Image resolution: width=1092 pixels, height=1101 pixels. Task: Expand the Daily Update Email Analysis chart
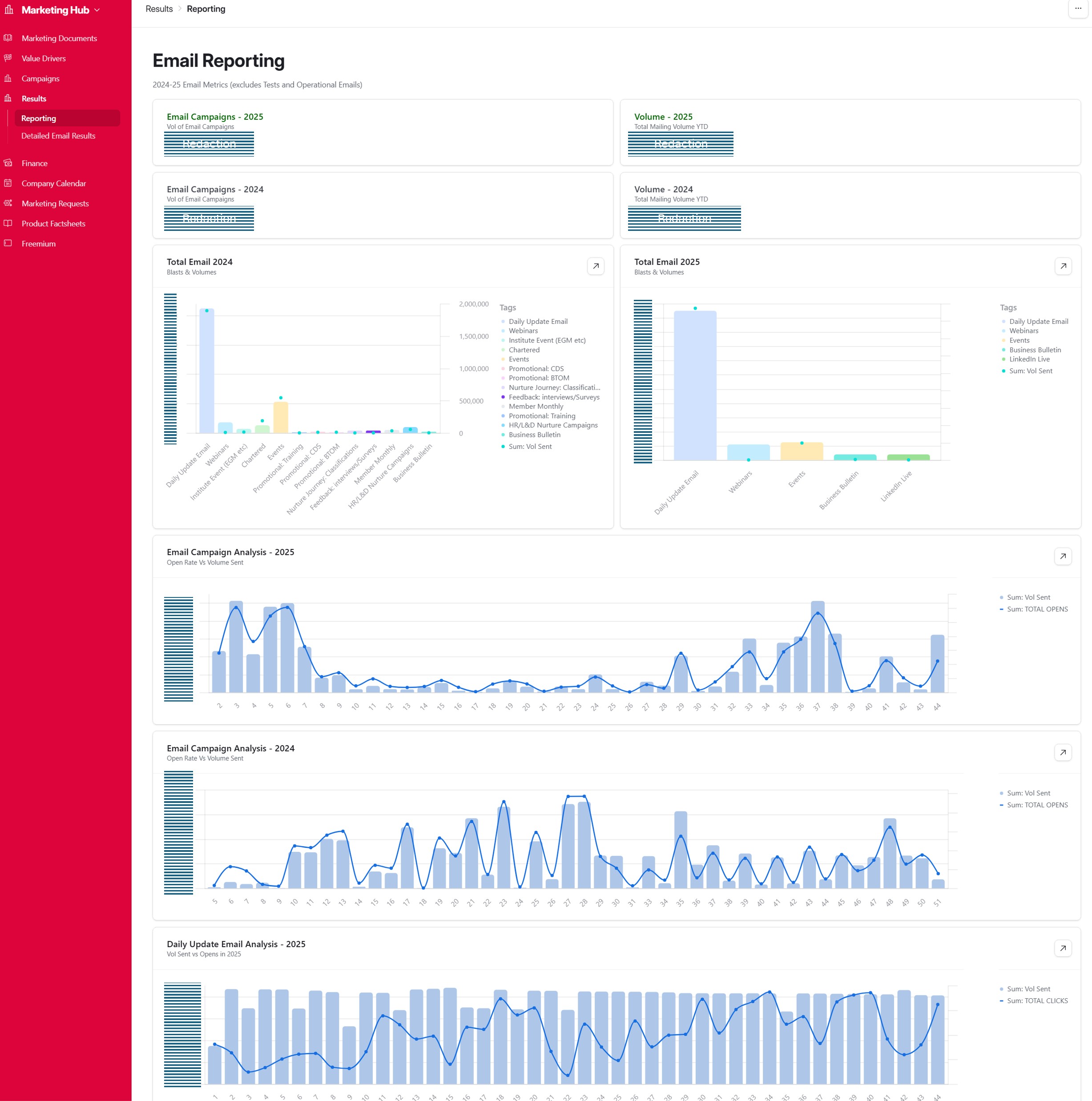tap(1063, 948)
